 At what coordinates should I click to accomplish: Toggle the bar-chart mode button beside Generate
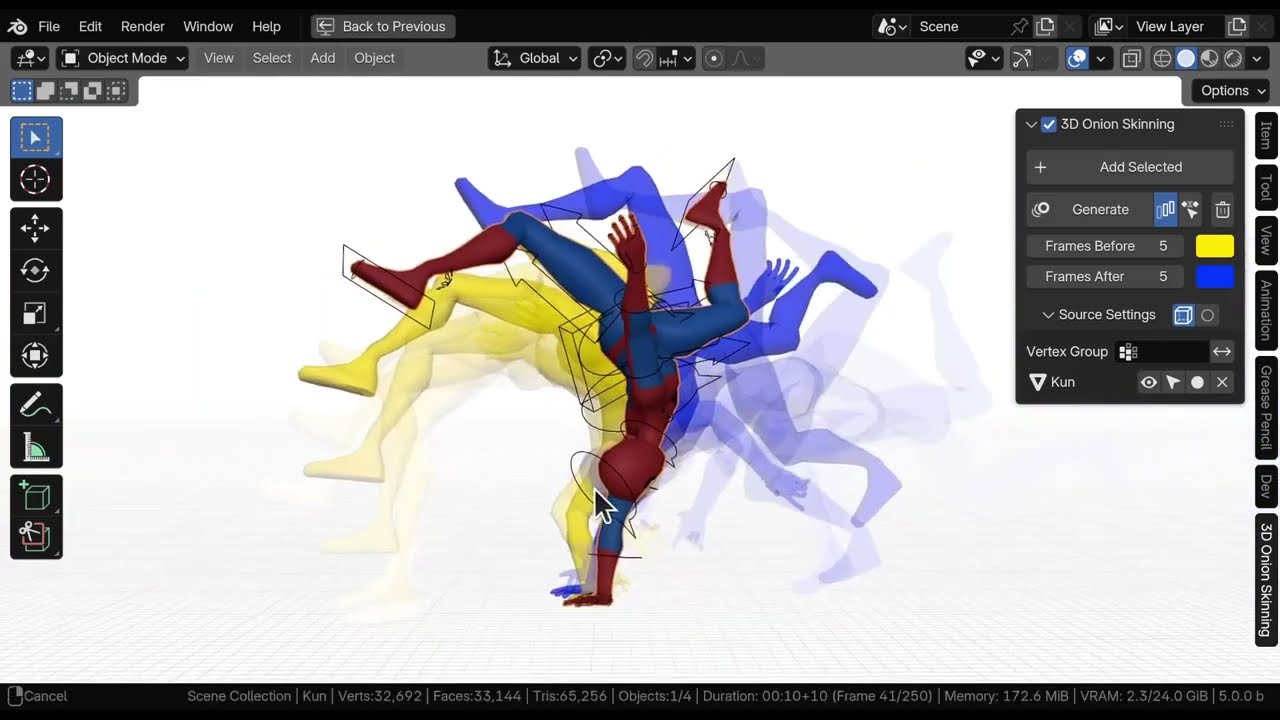point(1166,210)
